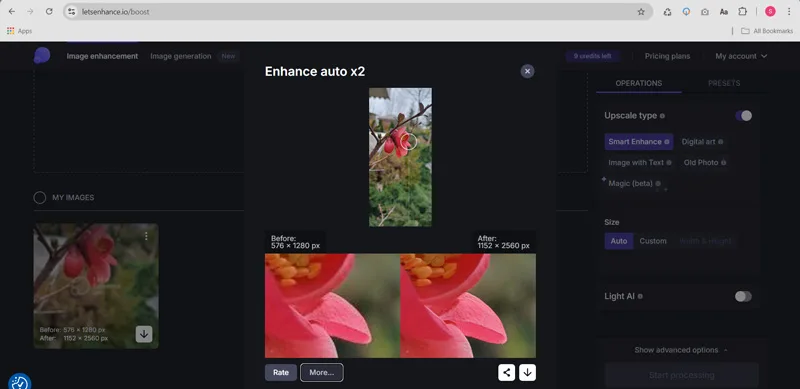Click the address bar URL field

click(x=357, y=11)
